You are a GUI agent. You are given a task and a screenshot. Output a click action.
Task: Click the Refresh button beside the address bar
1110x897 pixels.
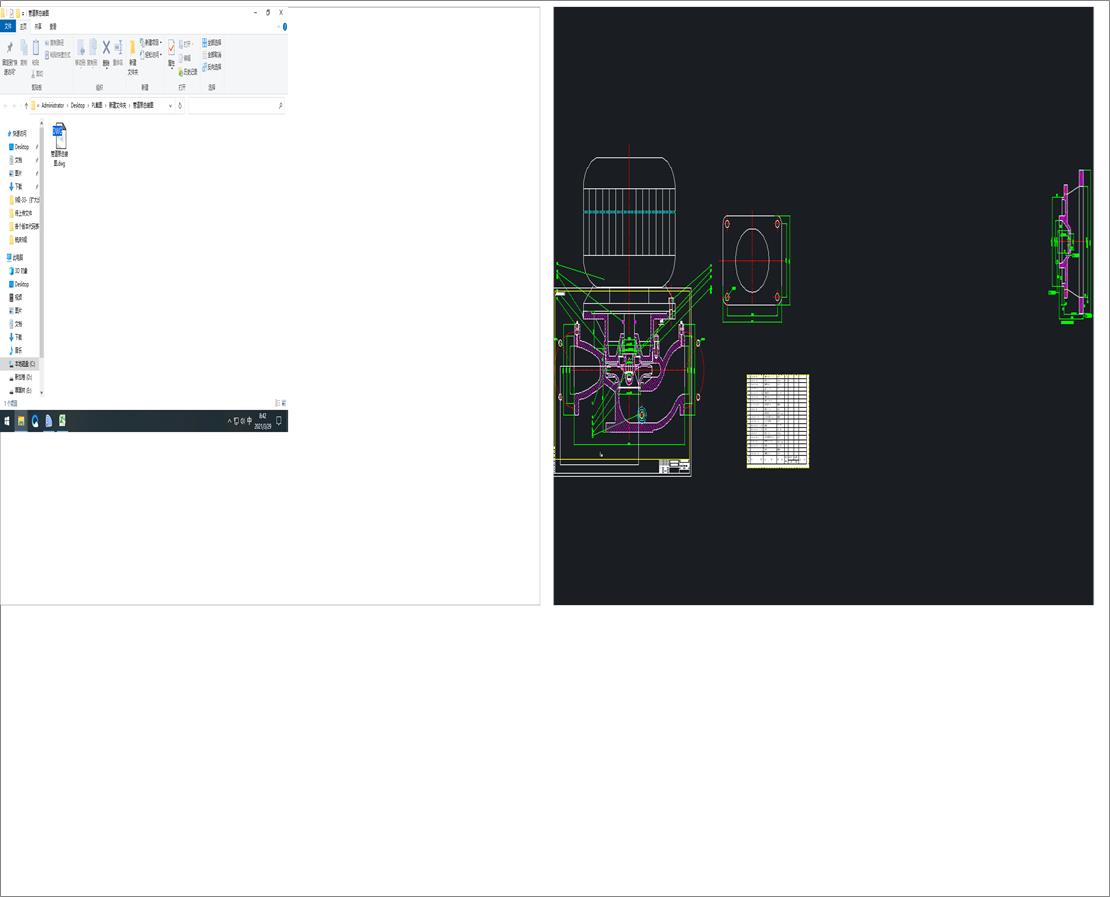pos(180,105)
